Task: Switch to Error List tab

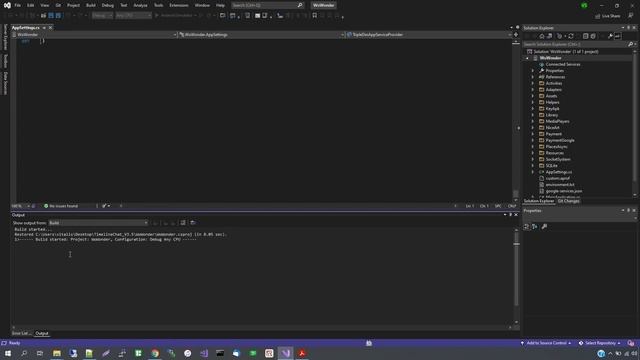Action: [21, 333]
